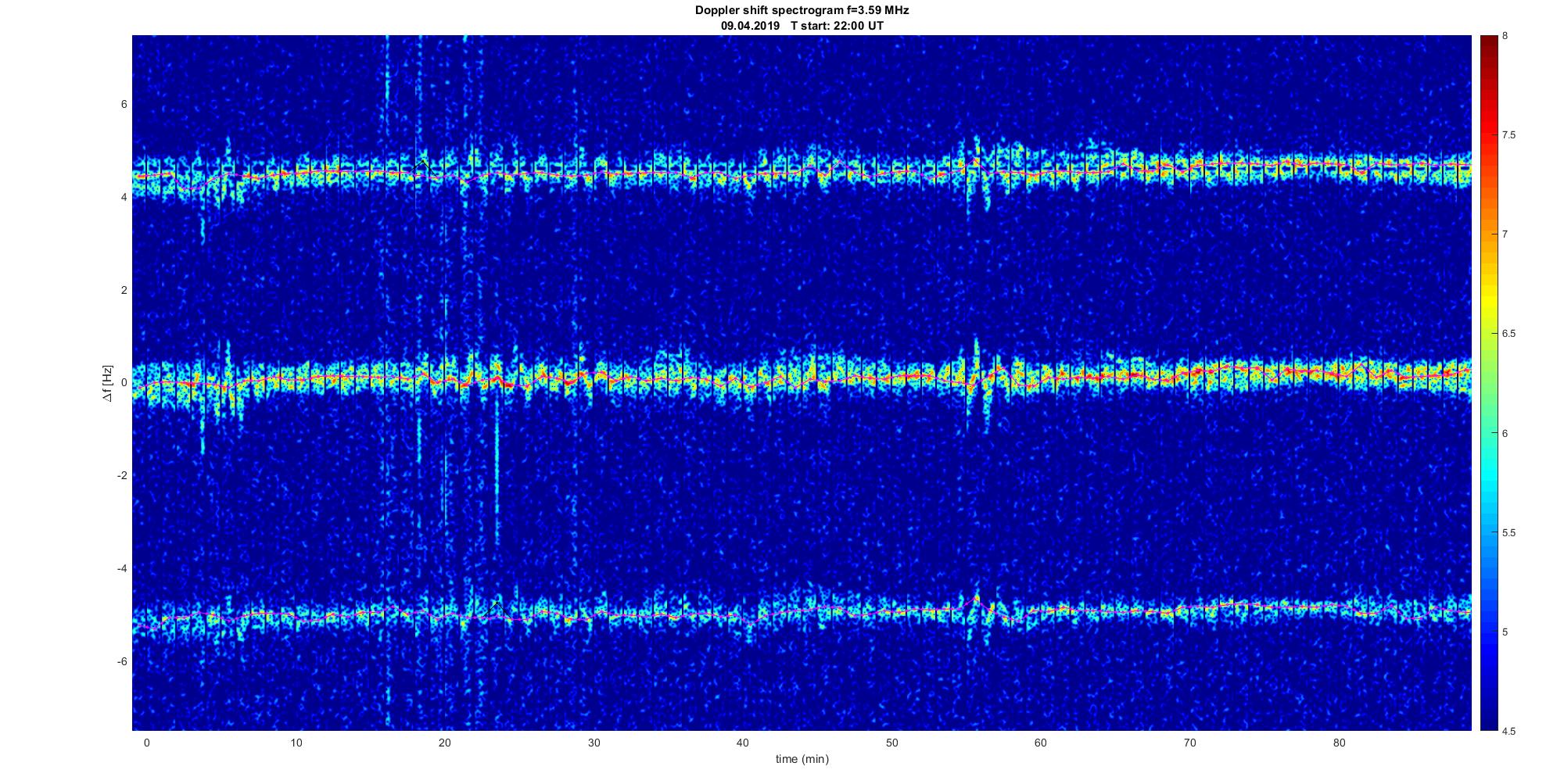Click the y-axis tick label '4'
1564x784 pixels.
click(x=124, y=198)
